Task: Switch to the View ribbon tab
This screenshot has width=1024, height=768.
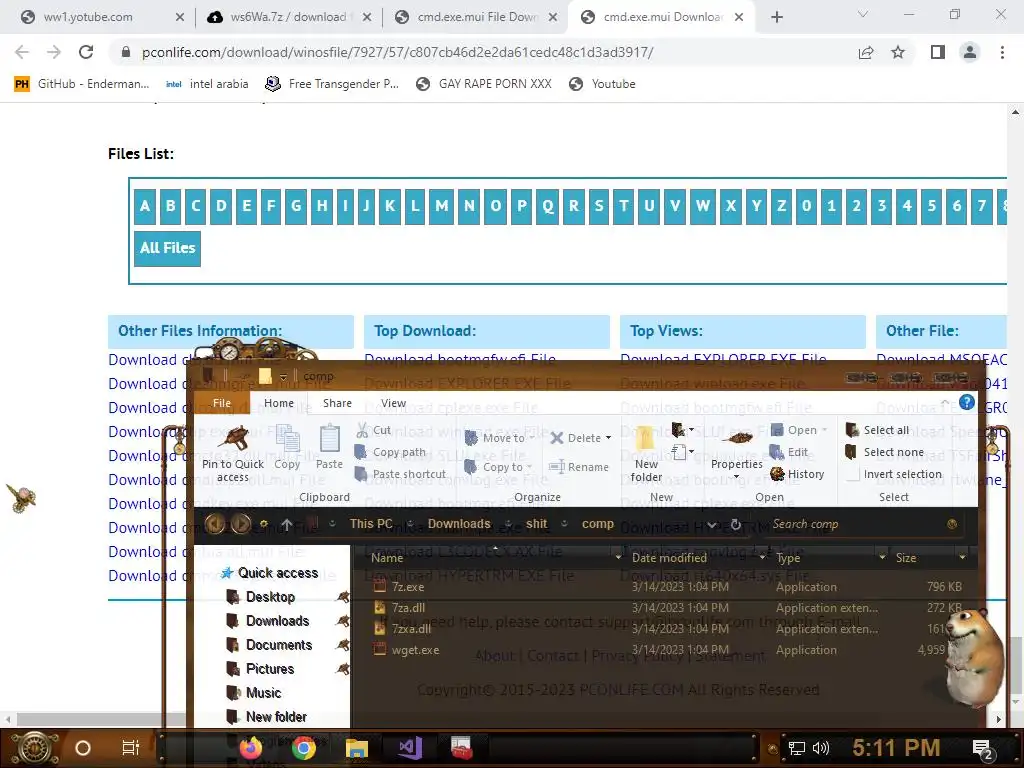Action: coord(393,403)
